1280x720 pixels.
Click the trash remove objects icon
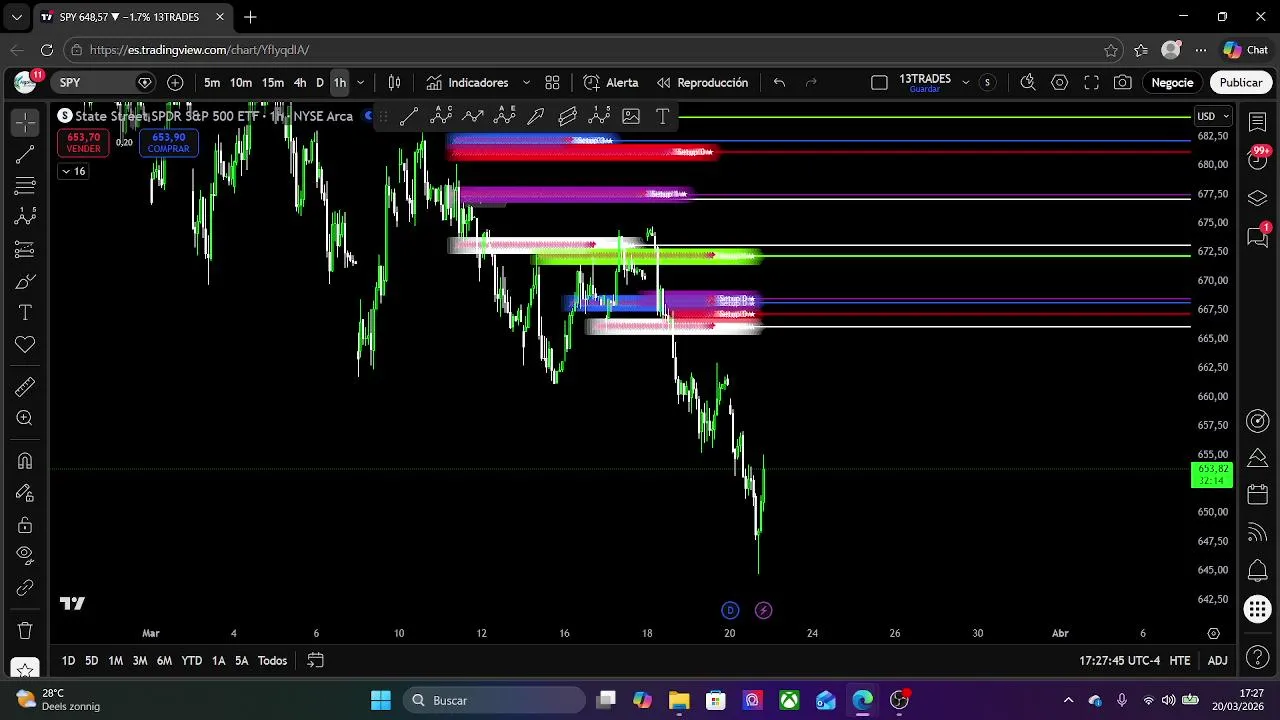tap(25, 631)
